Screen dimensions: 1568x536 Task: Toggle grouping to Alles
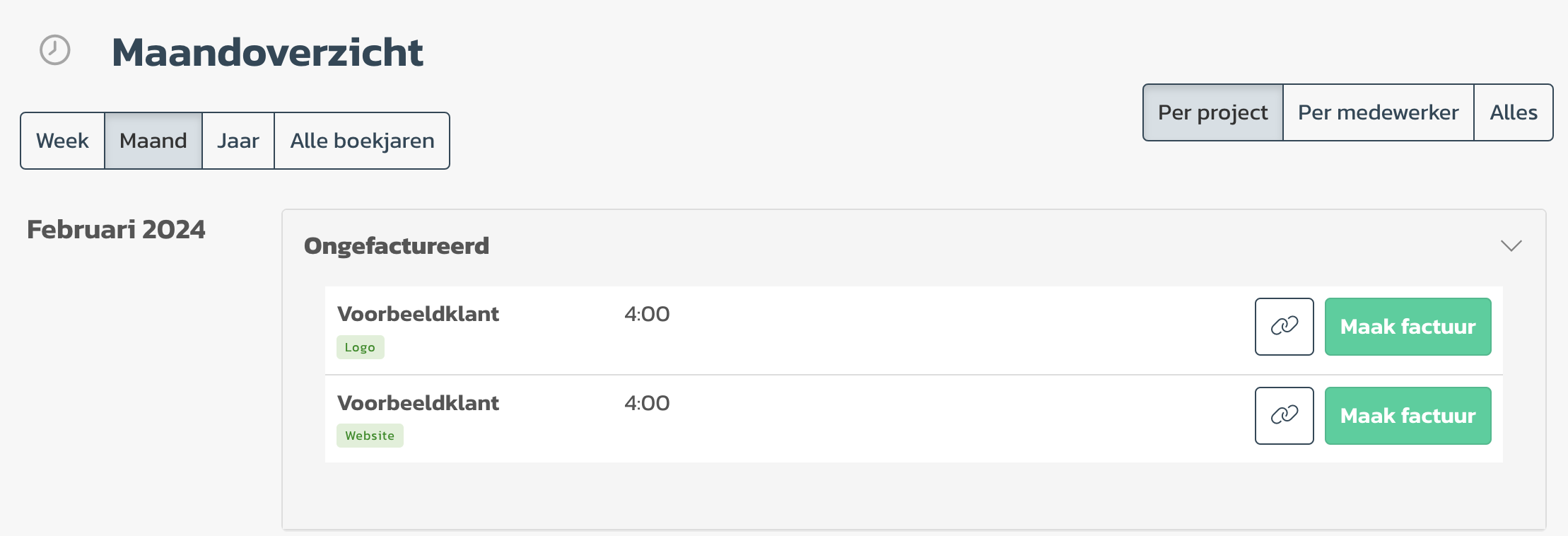click(x=1514, y=112)
